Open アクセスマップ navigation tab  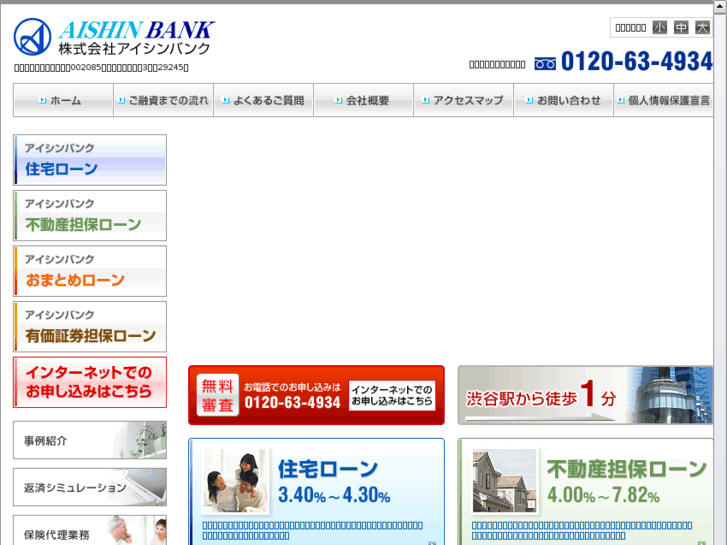point(464,100)
